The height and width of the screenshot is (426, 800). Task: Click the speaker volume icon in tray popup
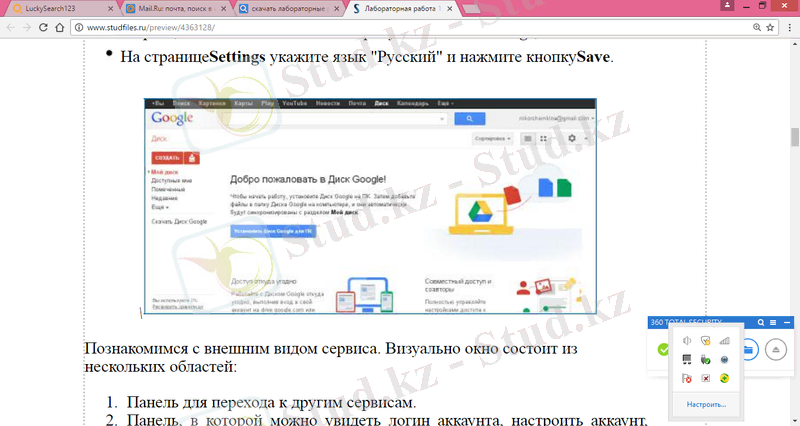[687, 341]
